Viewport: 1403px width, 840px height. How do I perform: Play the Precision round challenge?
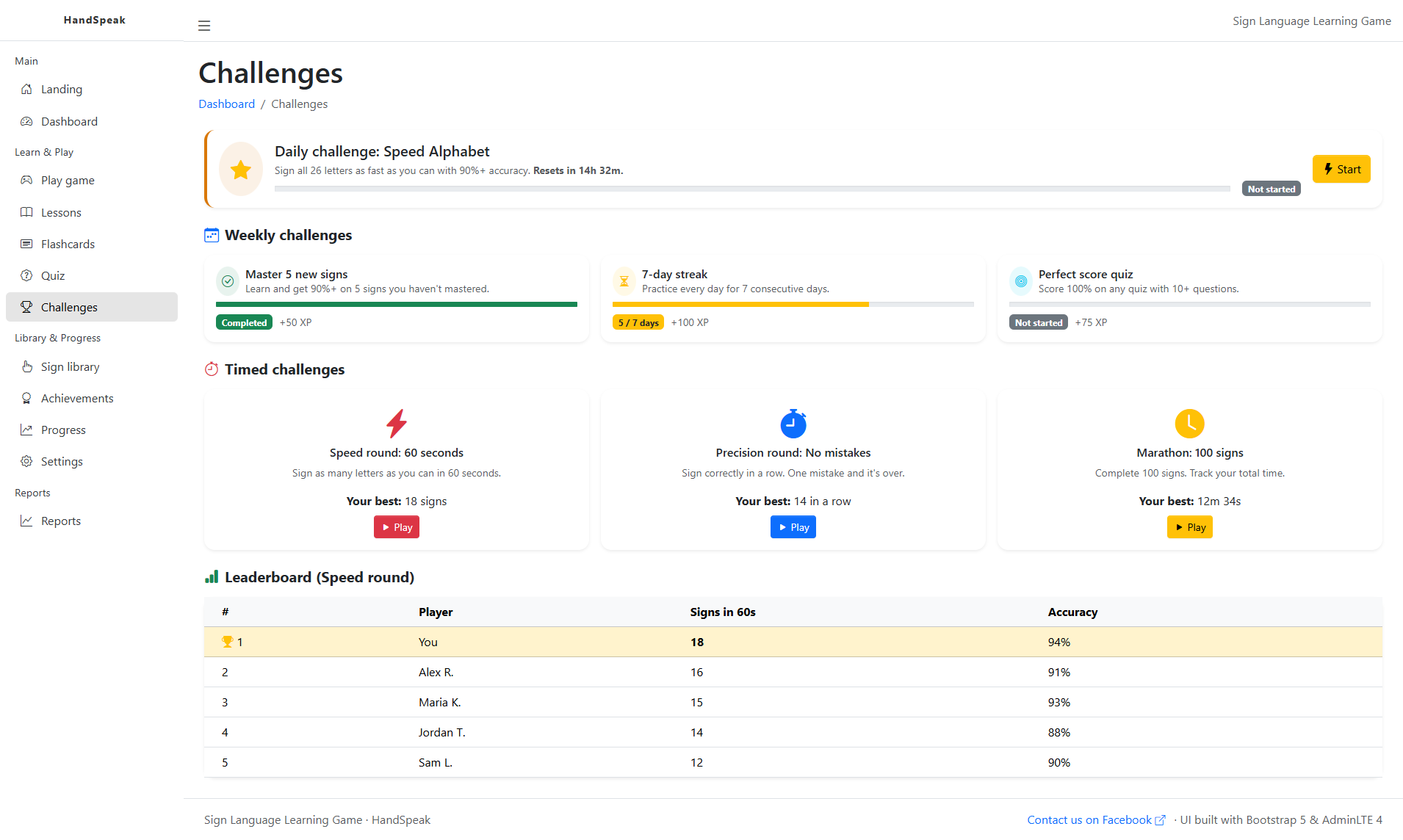pyautogui.click(x=793, y=527)
